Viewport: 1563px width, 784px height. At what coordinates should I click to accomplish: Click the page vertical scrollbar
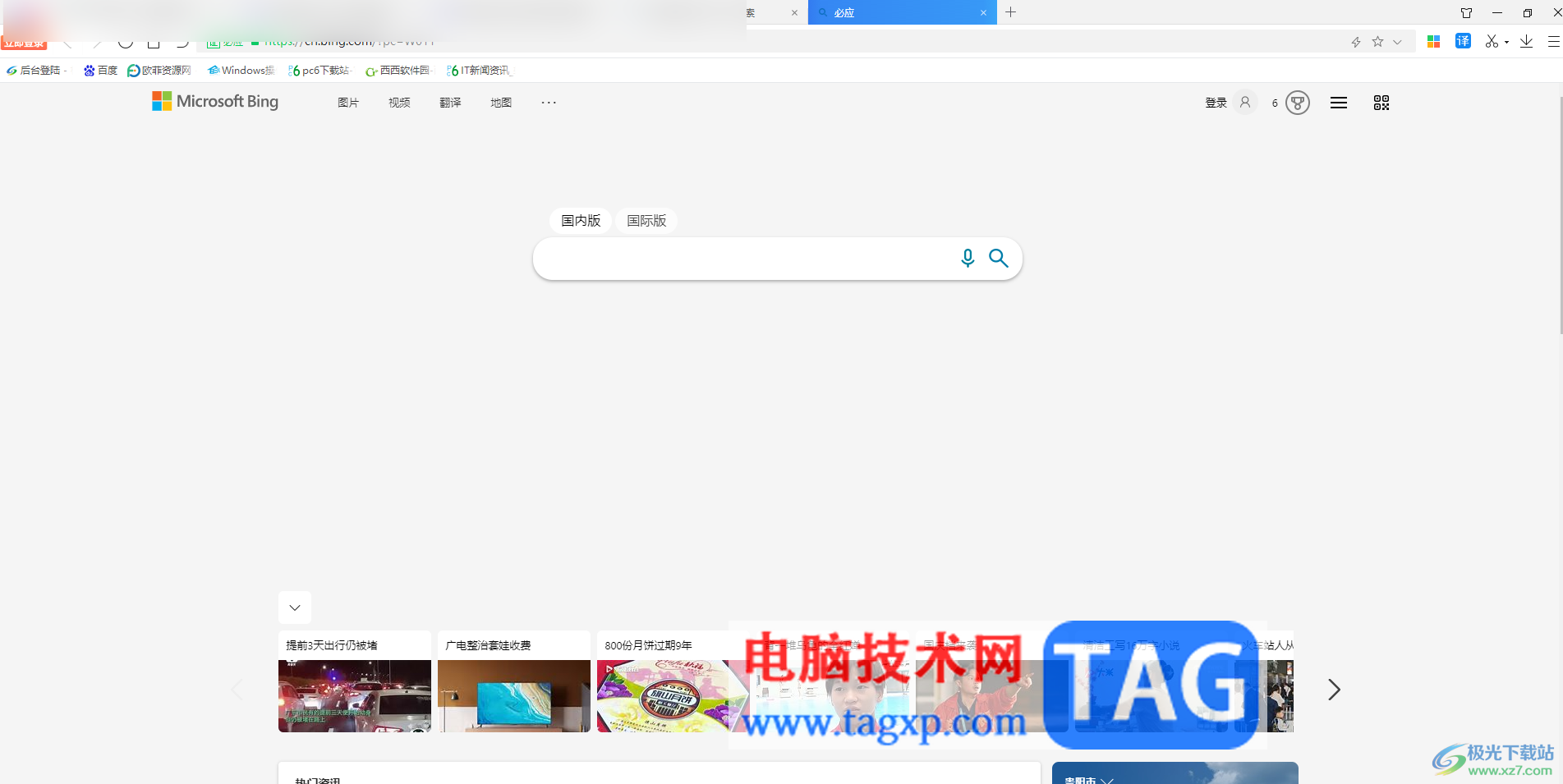coord(1561,215)
